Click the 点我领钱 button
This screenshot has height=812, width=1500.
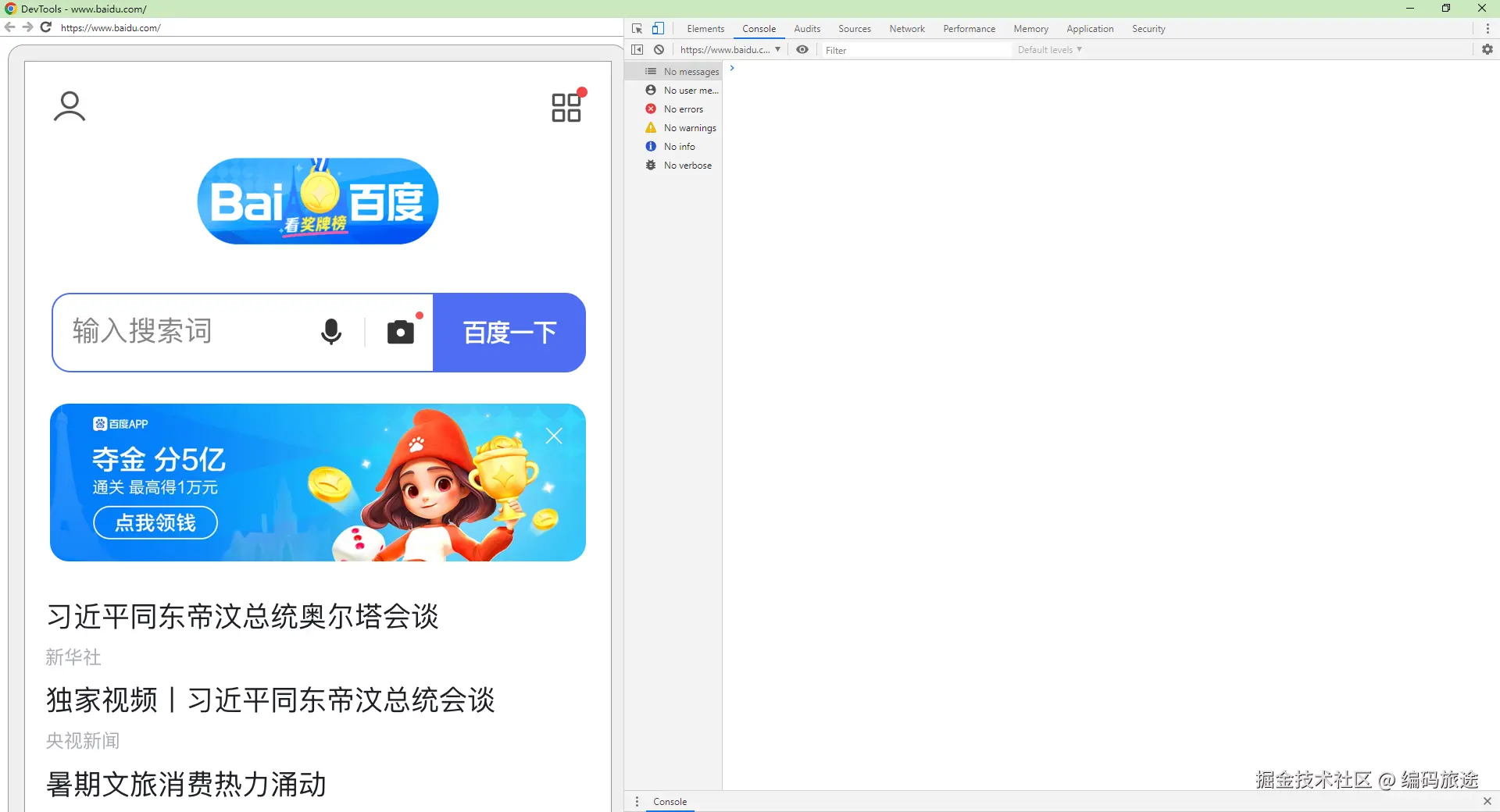[x=155, y=523]
